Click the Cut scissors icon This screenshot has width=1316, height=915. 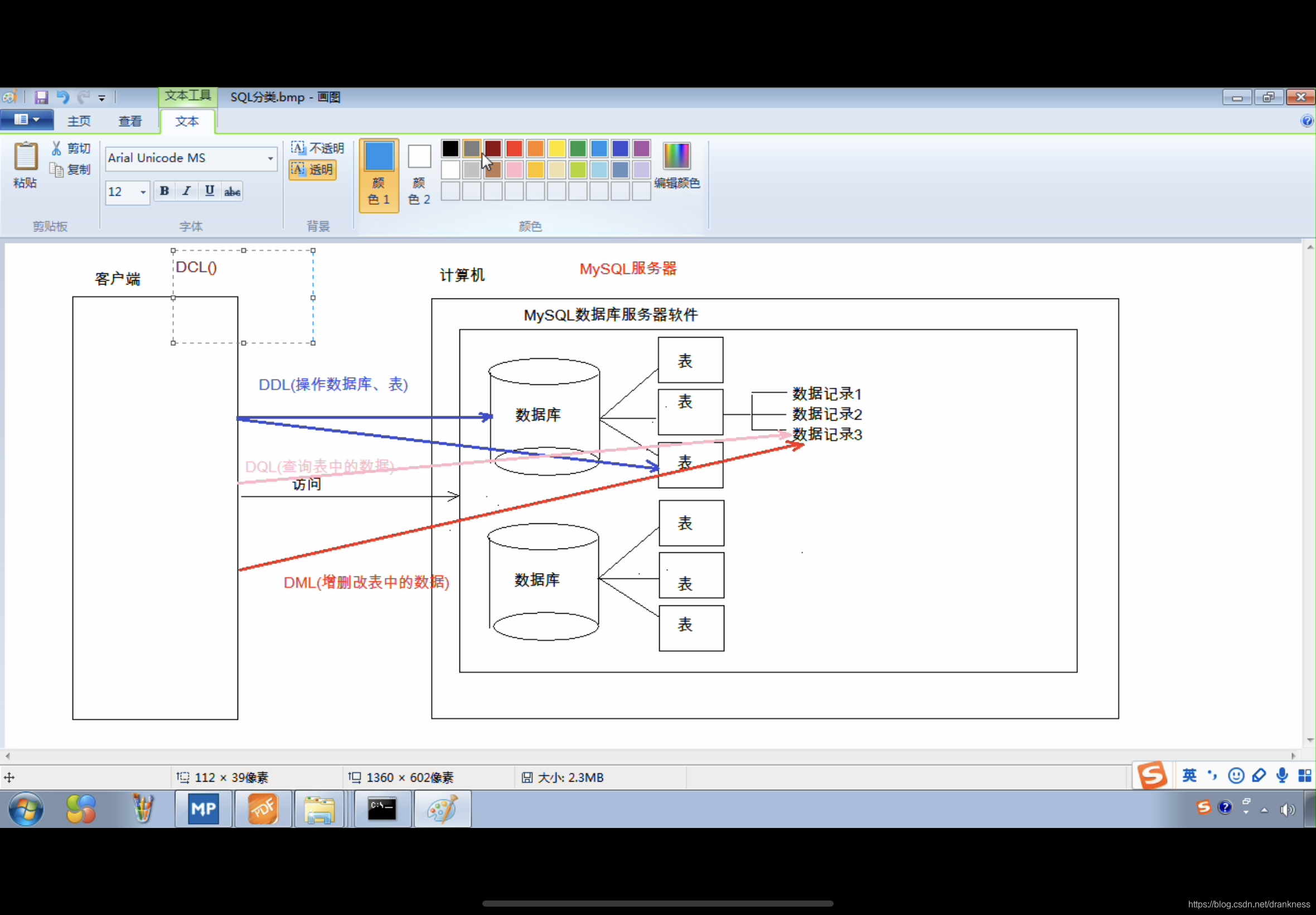pos(57,148)
